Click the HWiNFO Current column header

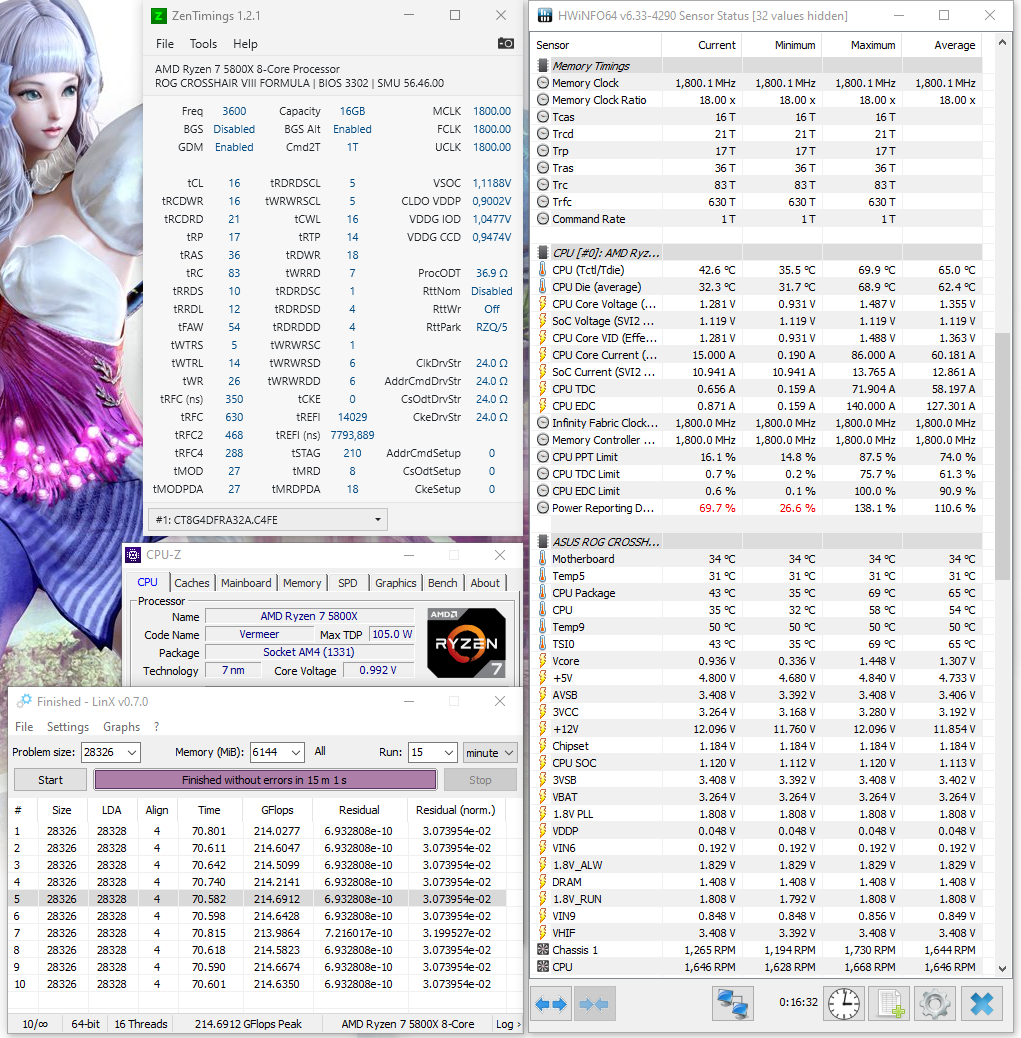point(702,45)
